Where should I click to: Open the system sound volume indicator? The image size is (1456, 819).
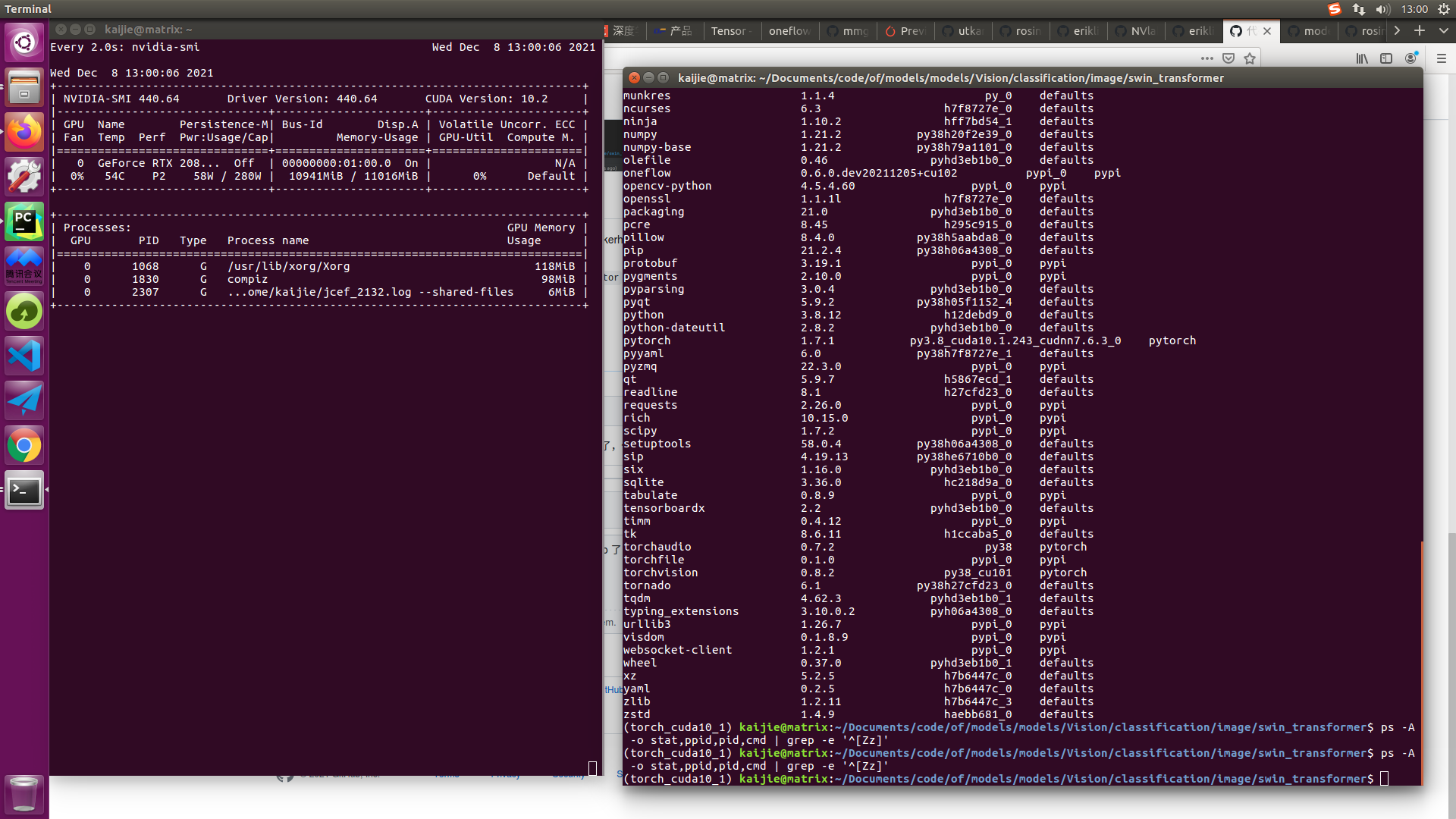point(1382,9)
